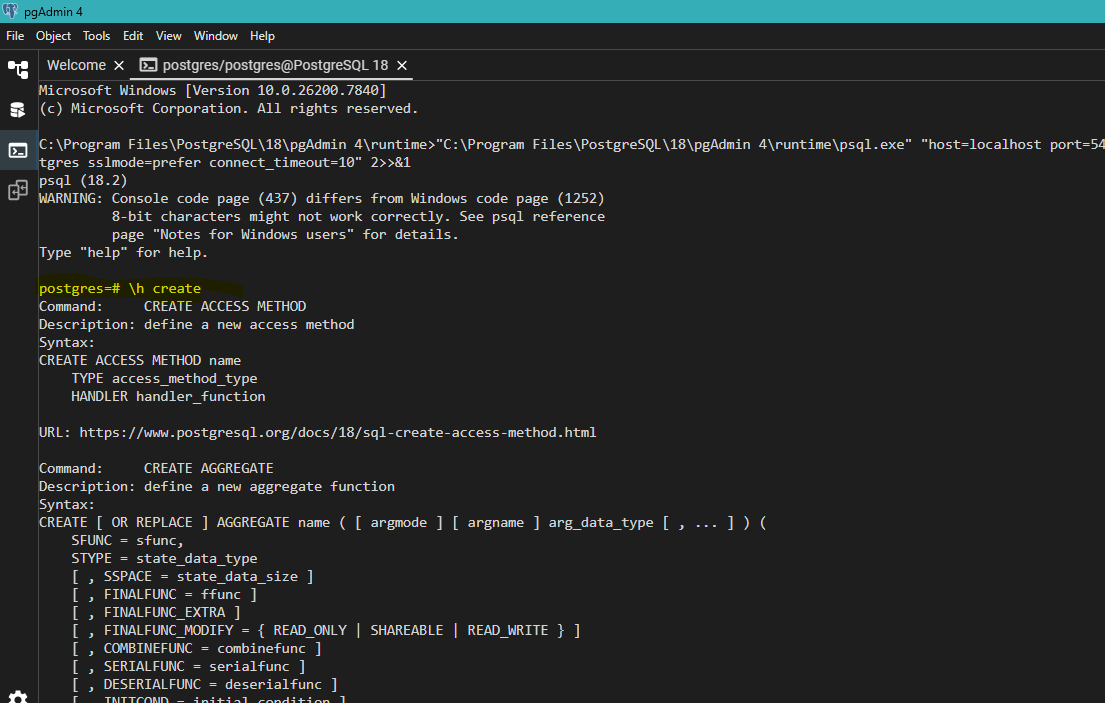Select the PSQL Tool workspace icon
This screenshot has width=1105, height=703.
click(18, 150)
